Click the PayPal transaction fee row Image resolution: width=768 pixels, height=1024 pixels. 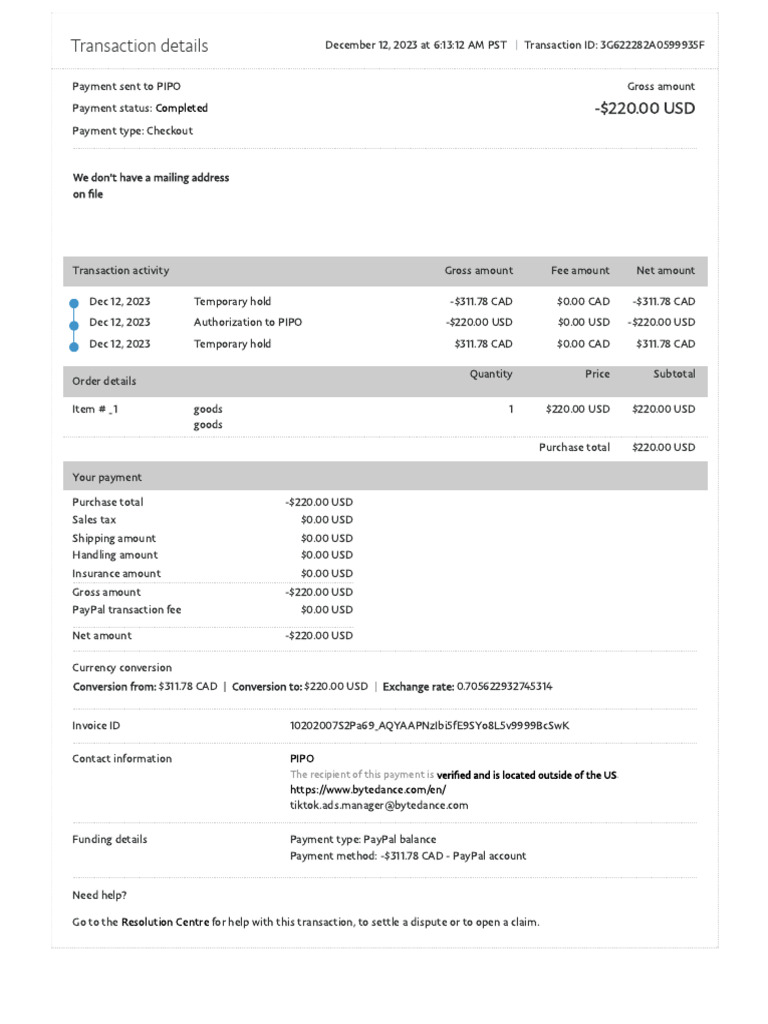click(x=212, y=609)
